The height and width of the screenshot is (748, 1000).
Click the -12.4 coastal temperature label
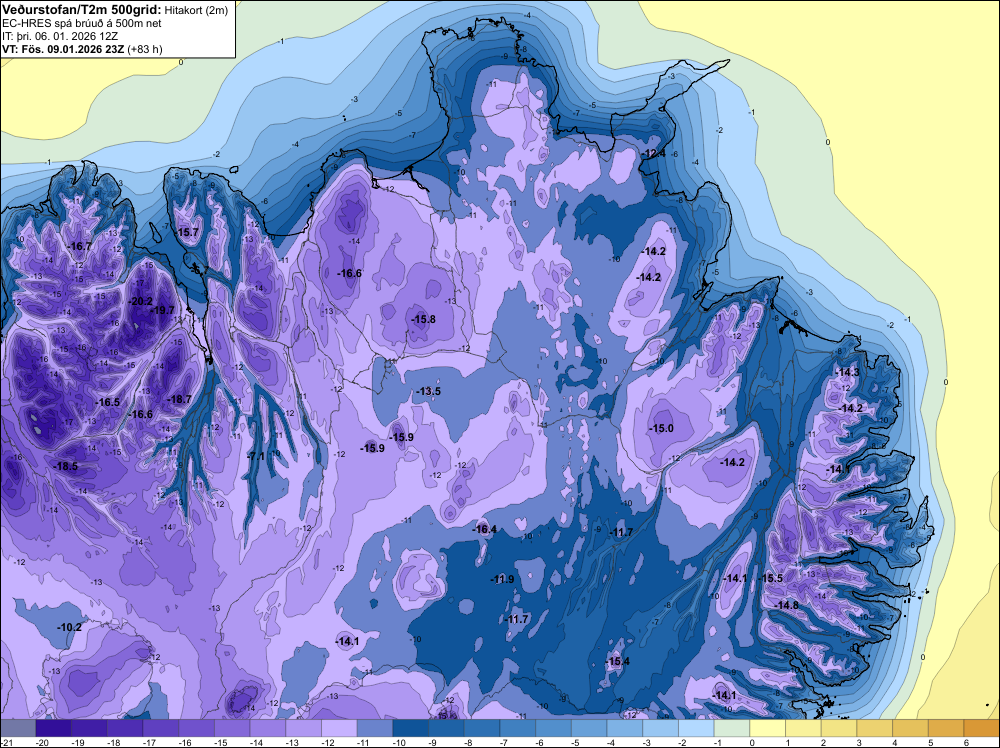click(654, 153)
